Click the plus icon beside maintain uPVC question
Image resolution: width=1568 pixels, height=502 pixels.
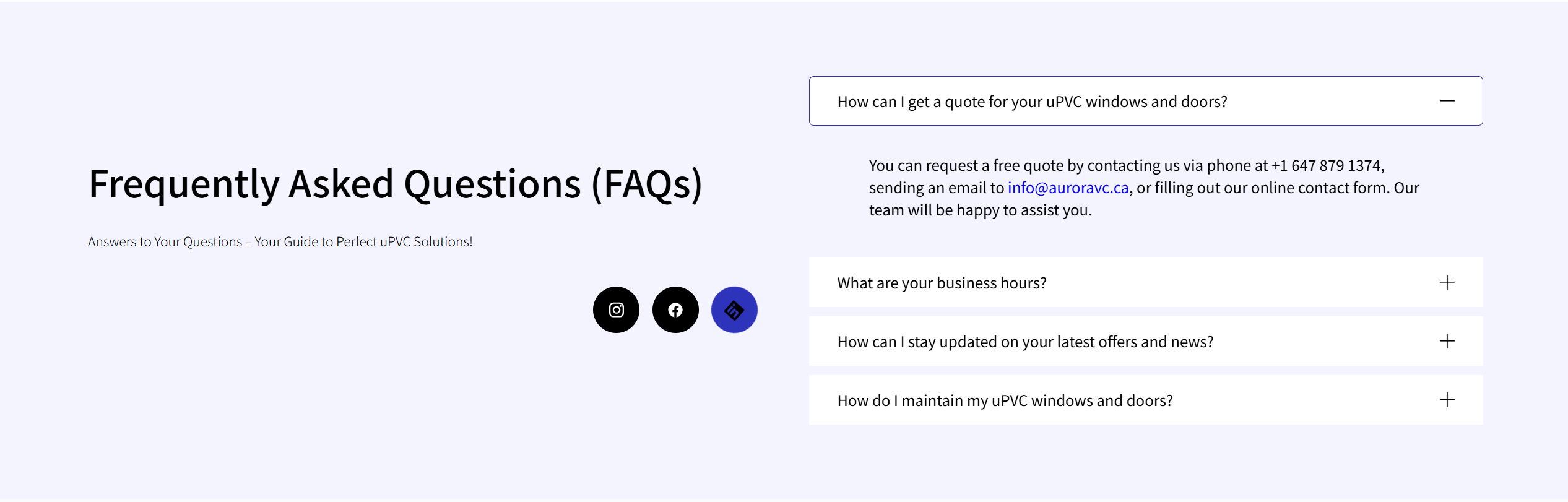click(x=1447, y=400)
